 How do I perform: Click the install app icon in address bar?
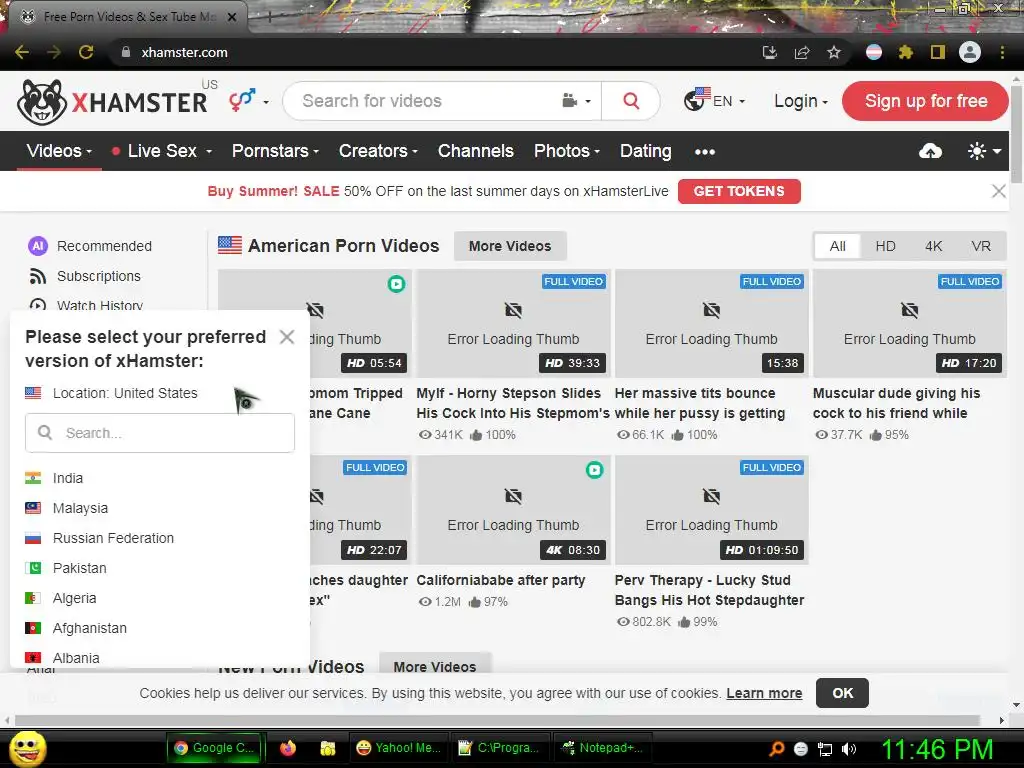(x=770, y=52)
